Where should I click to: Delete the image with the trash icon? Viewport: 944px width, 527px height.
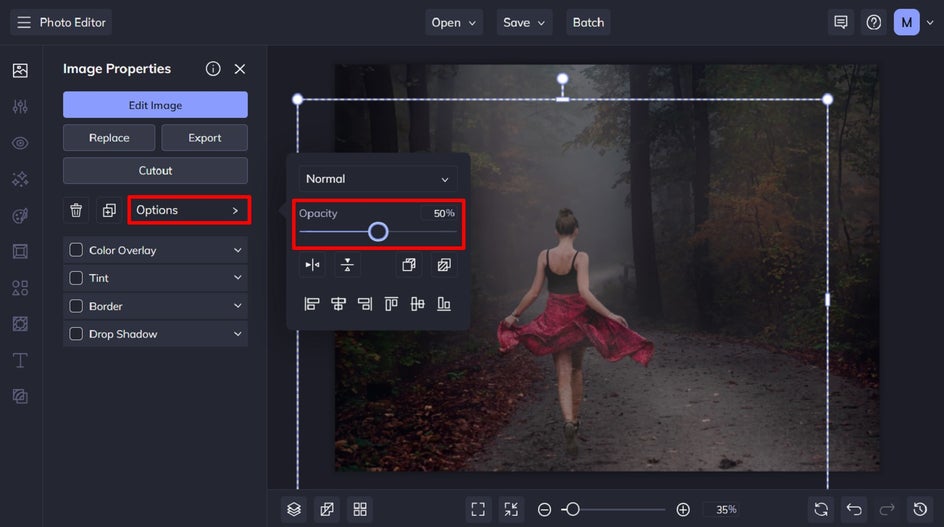76,210
